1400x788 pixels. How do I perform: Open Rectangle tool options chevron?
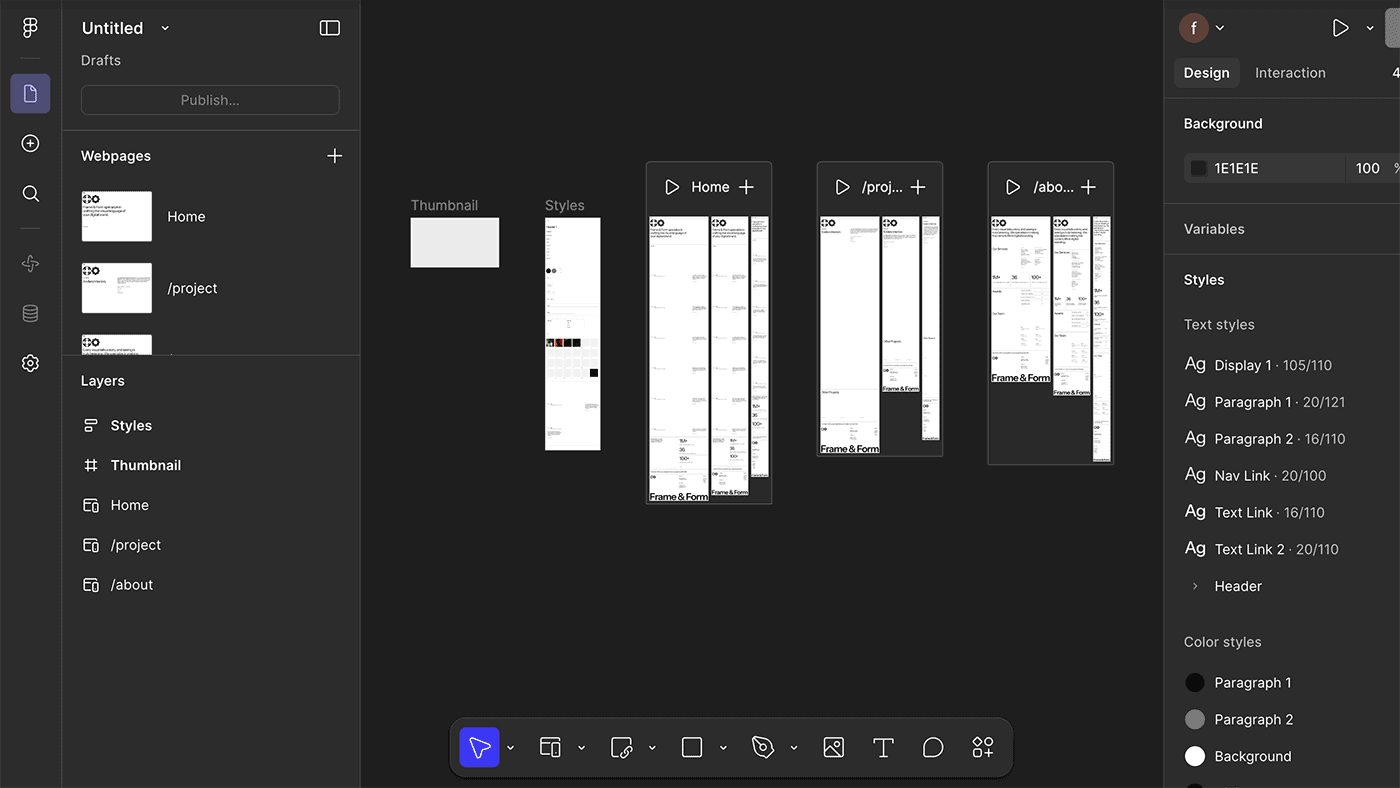click(x=723, y=747)
